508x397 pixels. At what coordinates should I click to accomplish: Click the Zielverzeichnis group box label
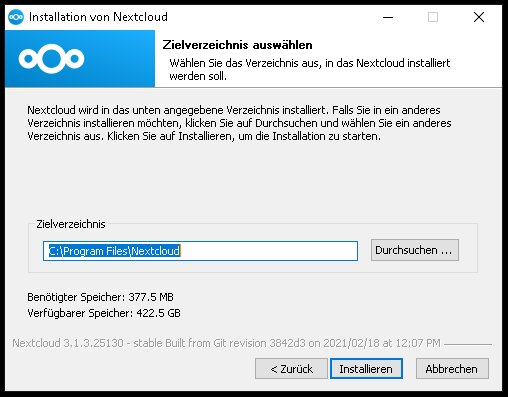[71, 224]
